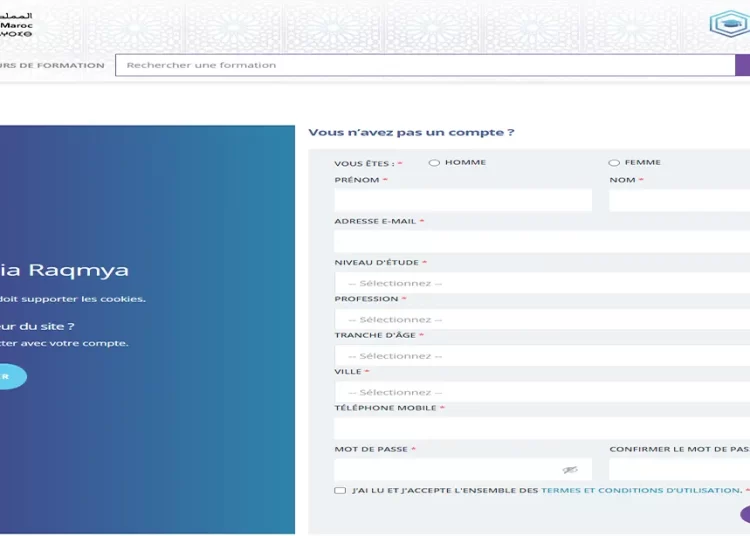Click the cyan button in the left panel
Screen dimensions: 750x536
10,377
